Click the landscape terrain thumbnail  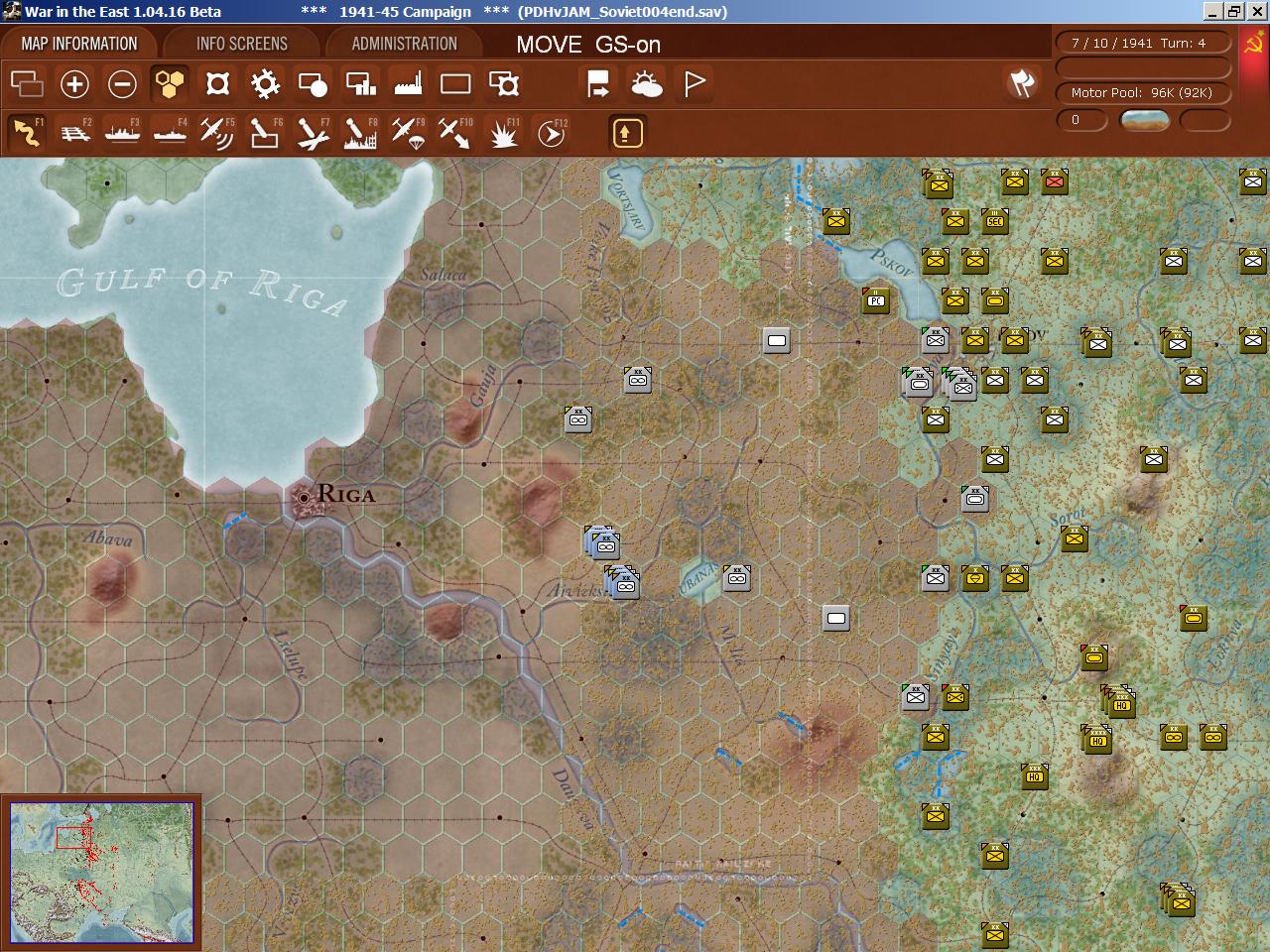point(1144,120)
